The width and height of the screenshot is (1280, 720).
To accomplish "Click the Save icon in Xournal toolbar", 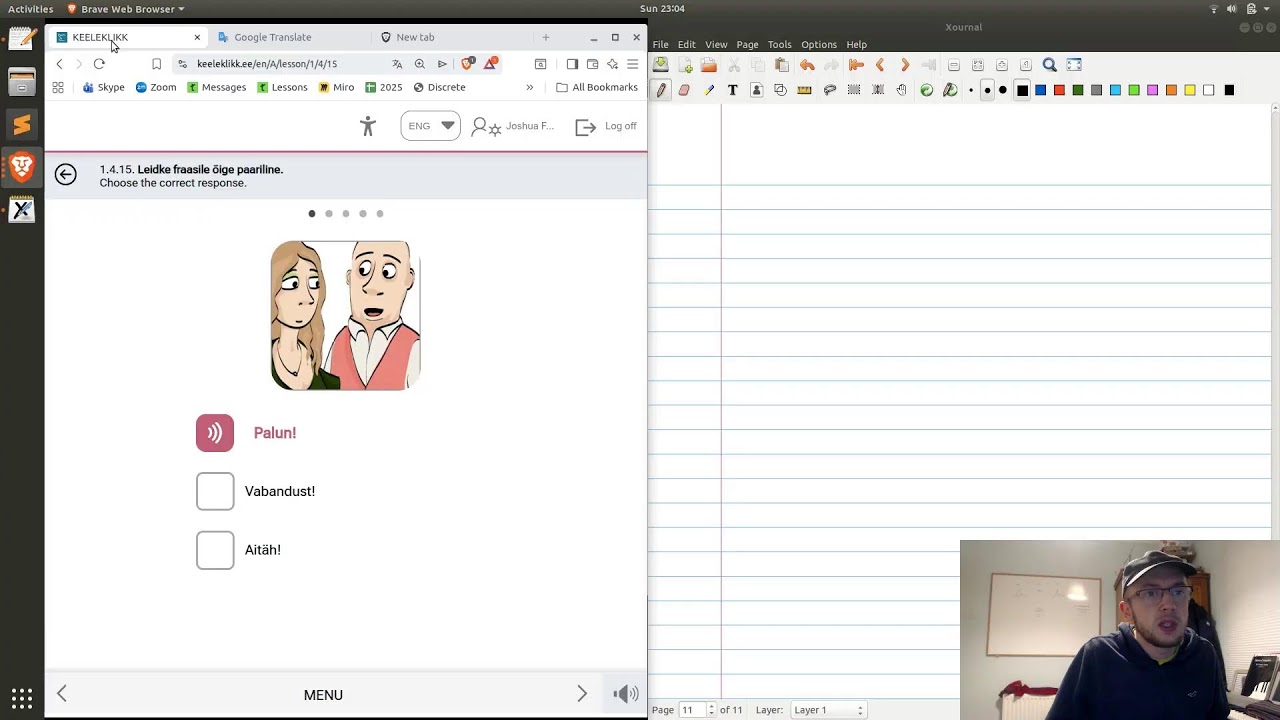I will coord(661,65).
